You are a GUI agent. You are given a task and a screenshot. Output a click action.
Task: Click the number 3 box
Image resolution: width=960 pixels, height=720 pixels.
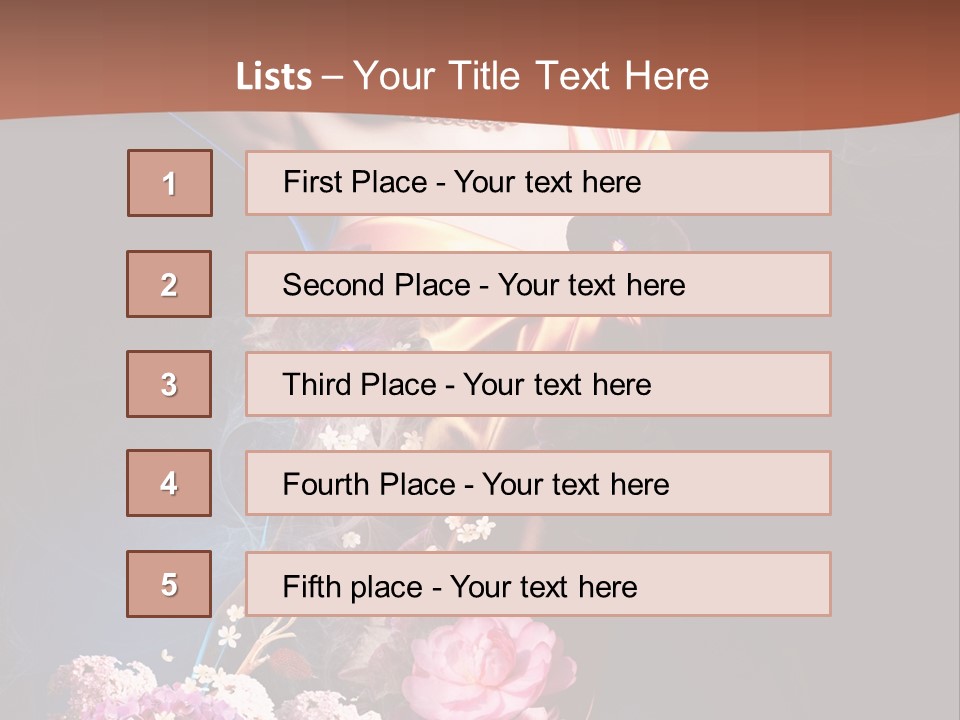(169, 384)
